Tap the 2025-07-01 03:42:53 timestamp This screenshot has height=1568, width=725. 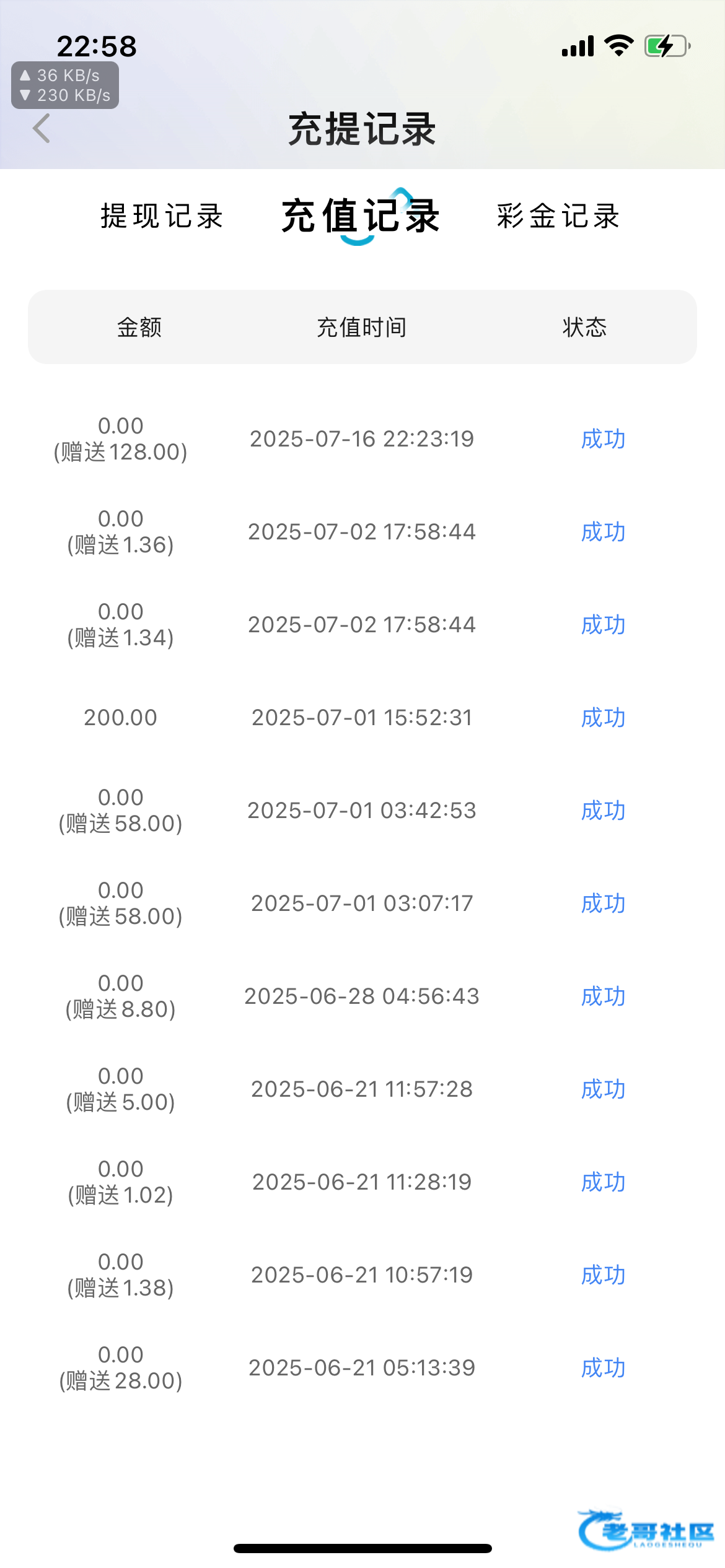pyautogui.click(x=362, y=811)
